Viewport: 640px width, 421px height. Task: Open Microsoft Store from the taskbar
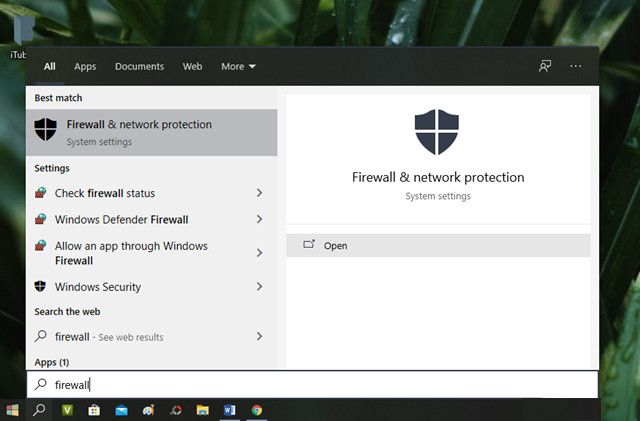(x=94, y=410)
